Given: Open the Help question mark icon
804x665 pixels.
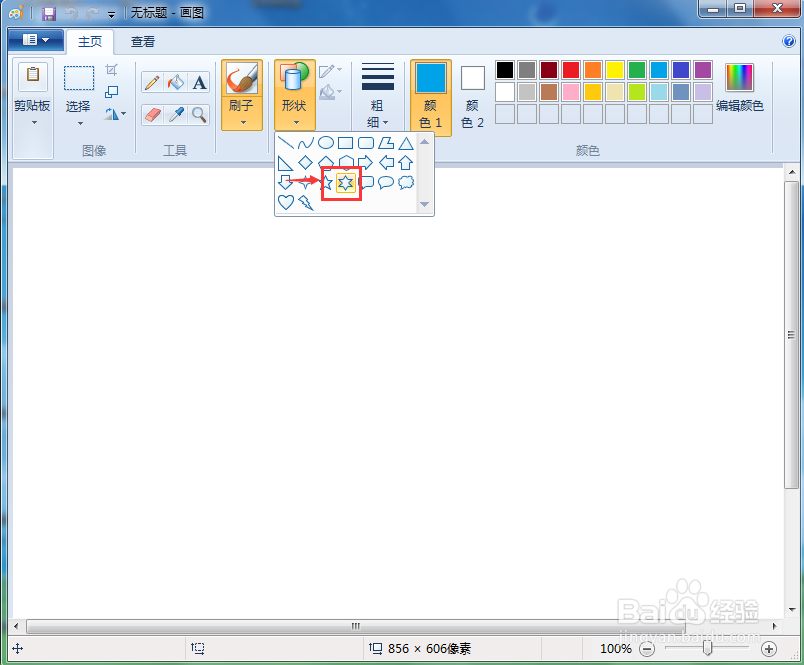Looking at the screenshot, I should click(x=789, y=42).
